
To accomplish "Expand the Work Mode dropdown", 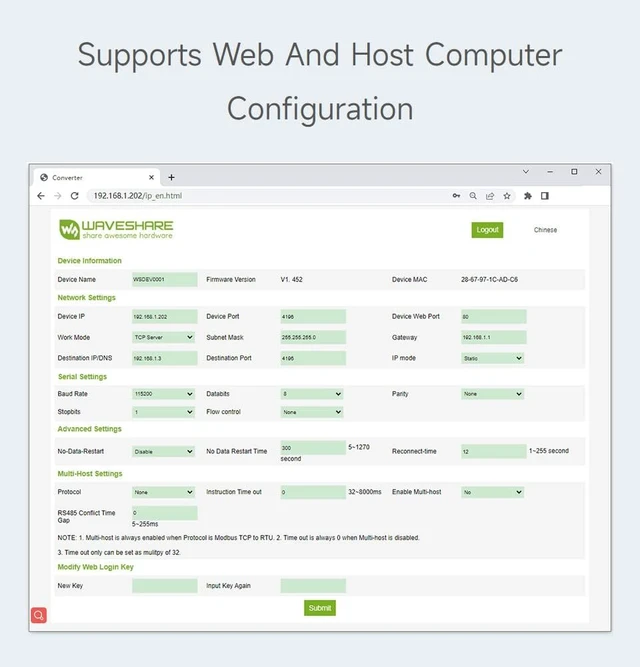I will pos(163,337).
